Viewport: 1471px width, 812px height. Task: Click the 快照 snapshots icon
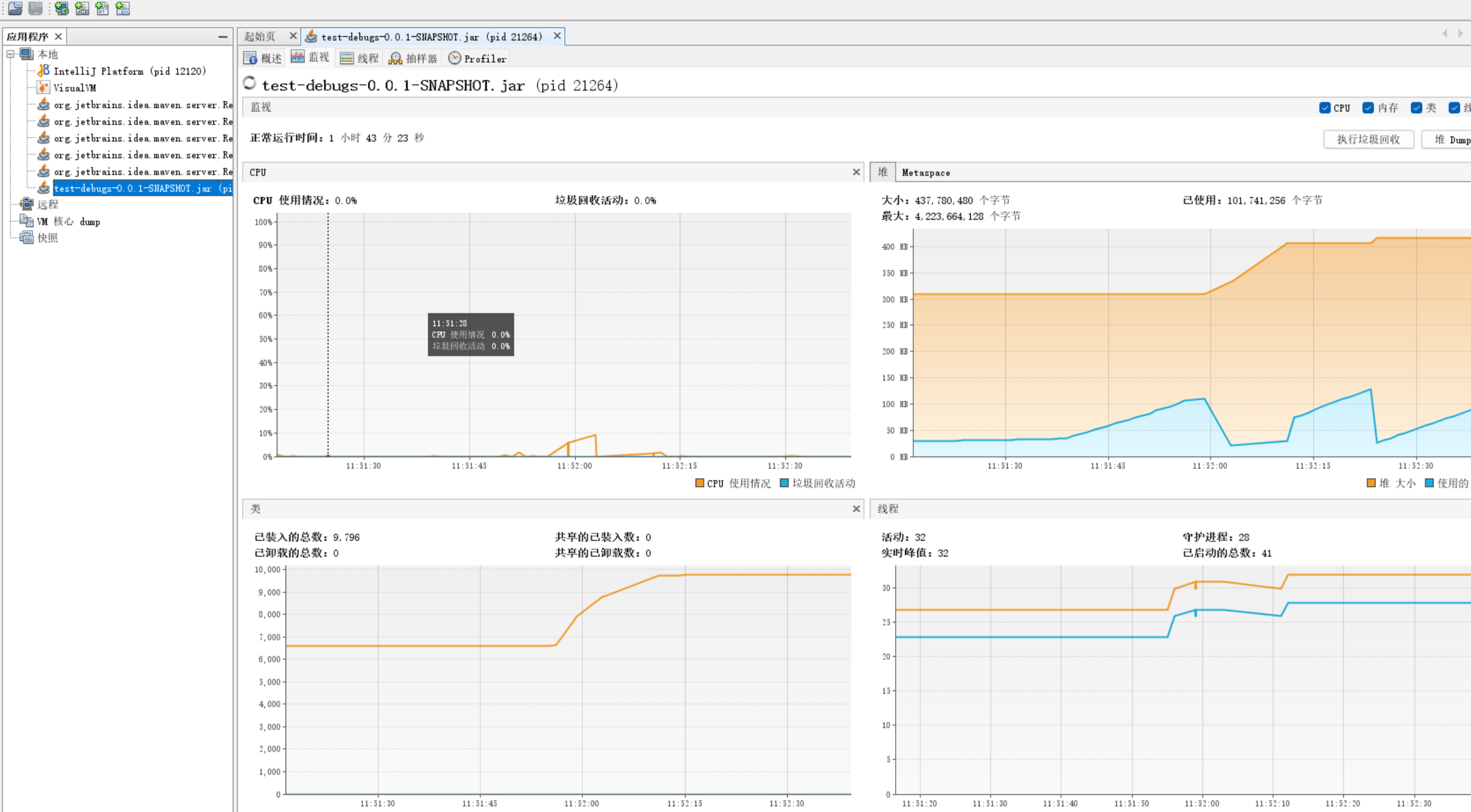pos(26,237)
